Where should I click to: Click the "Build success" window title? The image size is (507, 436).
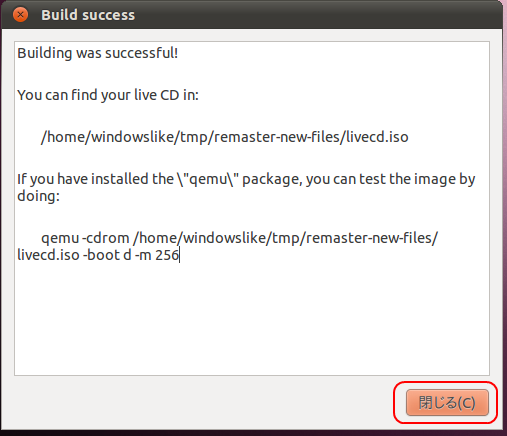[x=88, y=15]
